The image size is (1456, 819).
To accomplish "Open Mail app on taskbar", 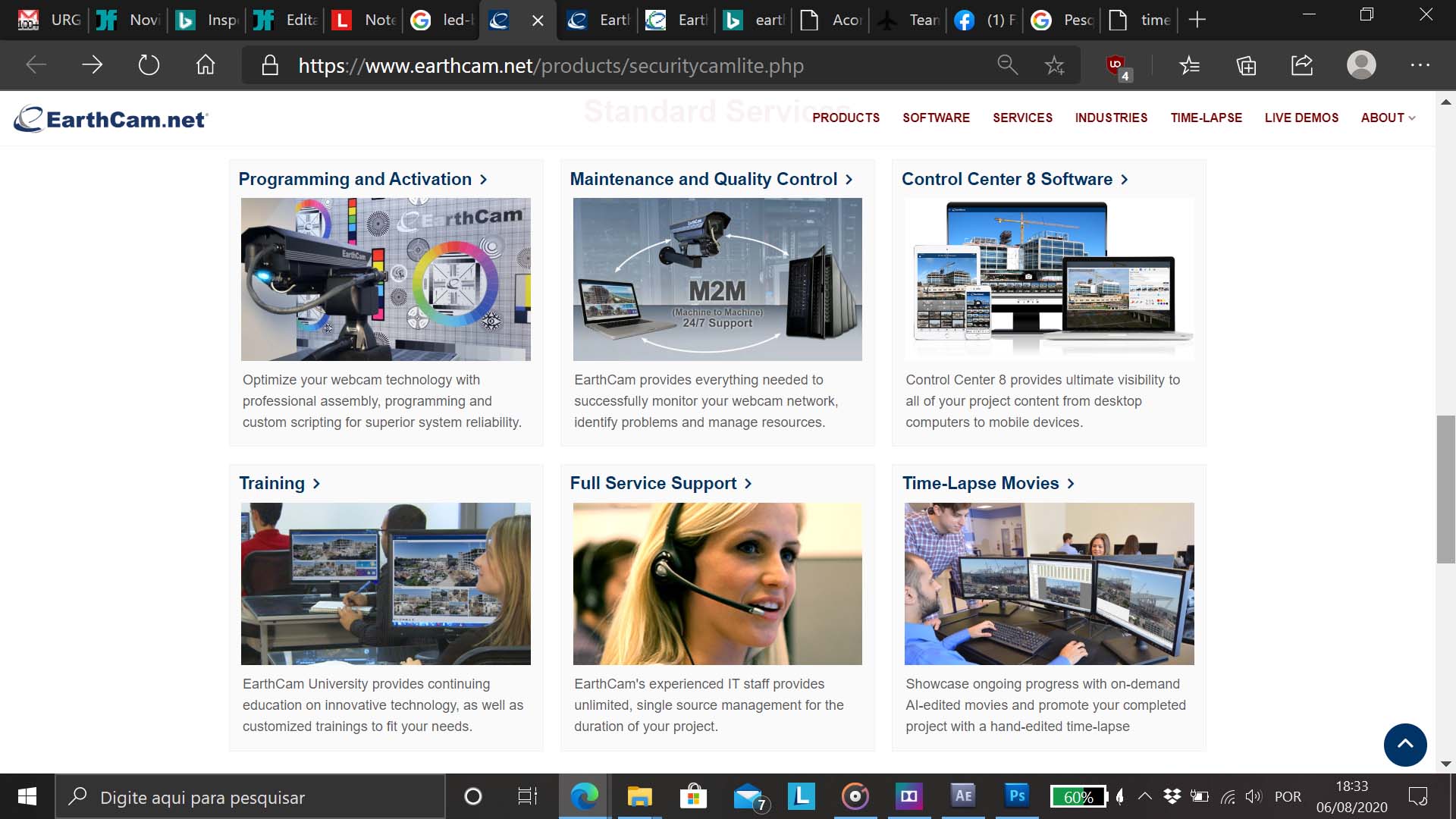I will pyautogui.click(x=750, y=797).
